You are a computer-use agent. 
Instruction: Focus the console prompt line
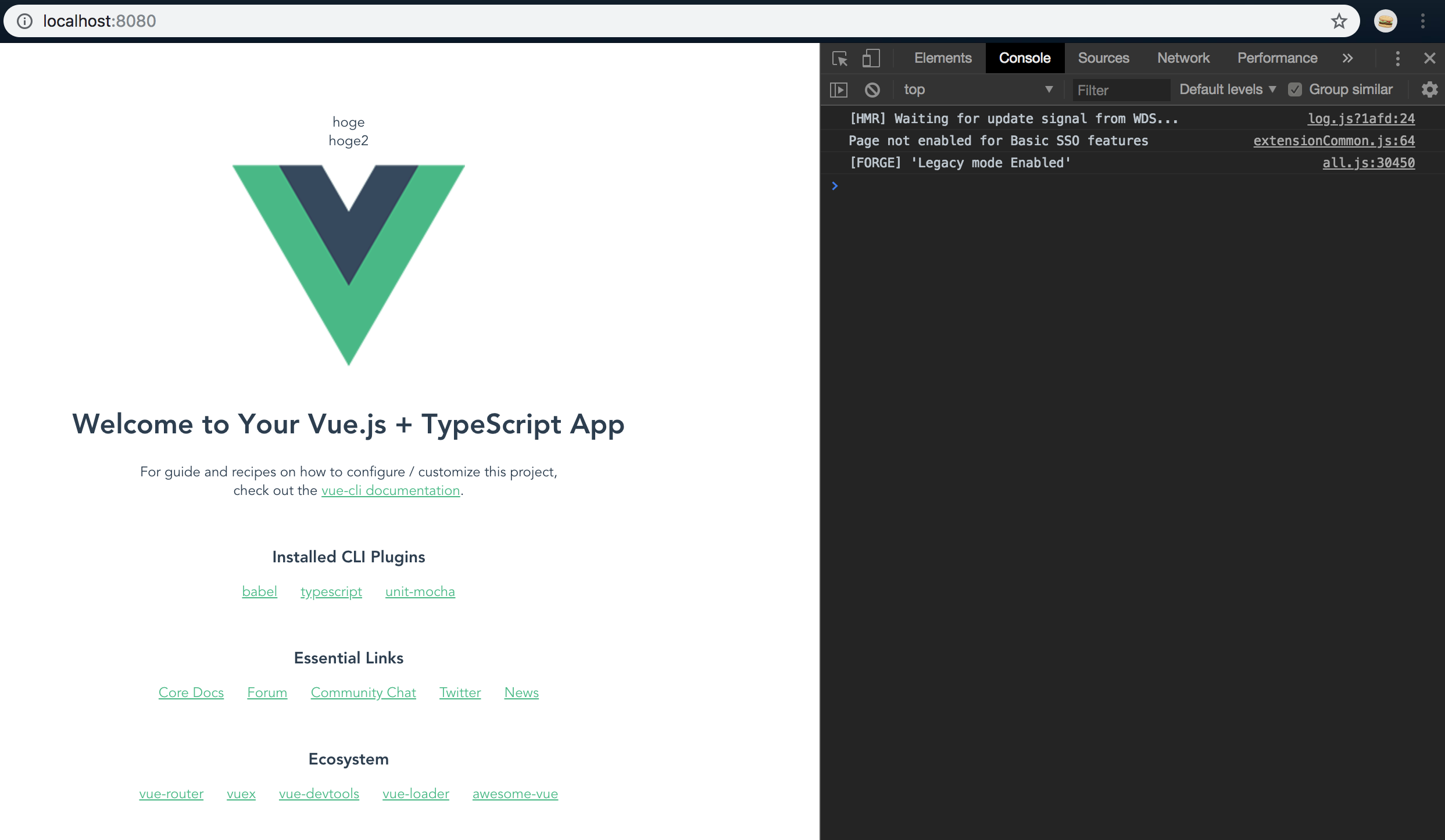[1133, 186]
